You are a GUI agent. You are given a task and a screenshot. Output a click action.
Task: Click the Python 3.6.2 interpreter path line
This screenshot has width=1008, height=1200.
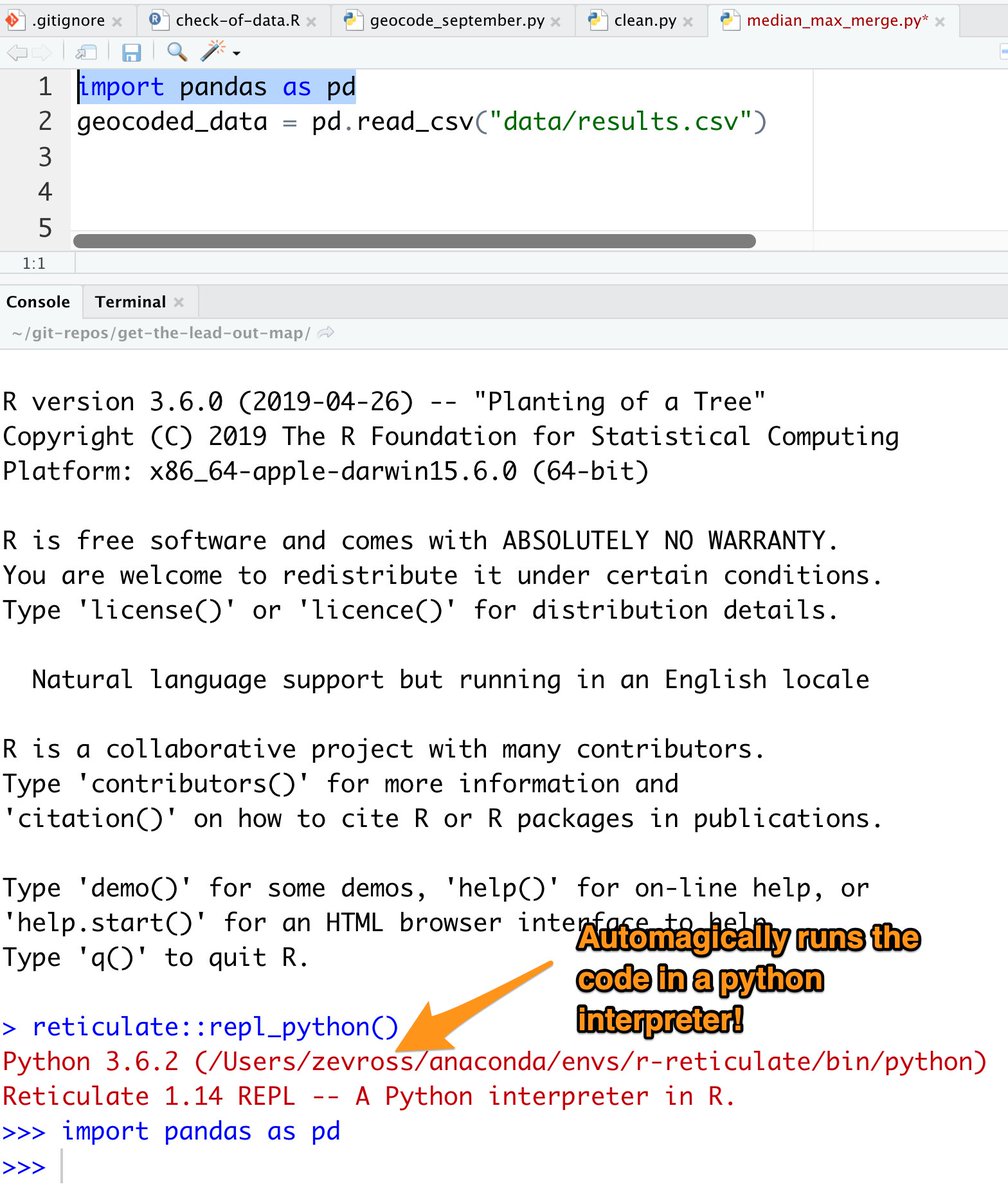pyautogui.click(x=495, y=1062)
